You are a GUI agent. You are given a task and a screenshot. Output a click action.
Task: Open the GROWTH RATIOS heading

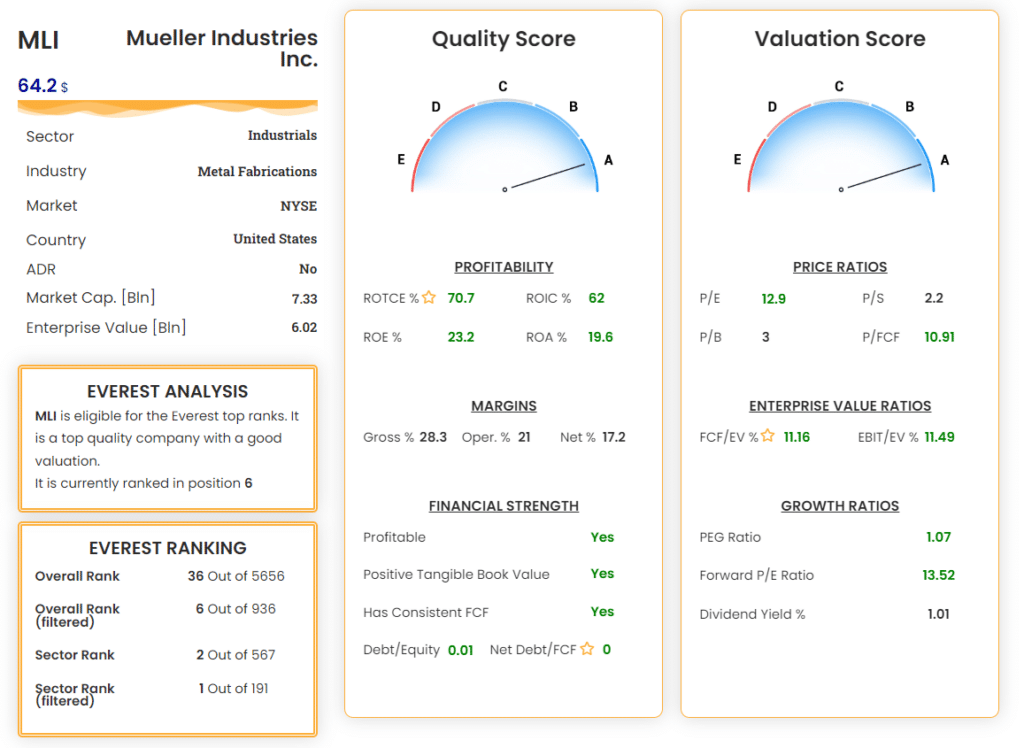coord(840,506)
